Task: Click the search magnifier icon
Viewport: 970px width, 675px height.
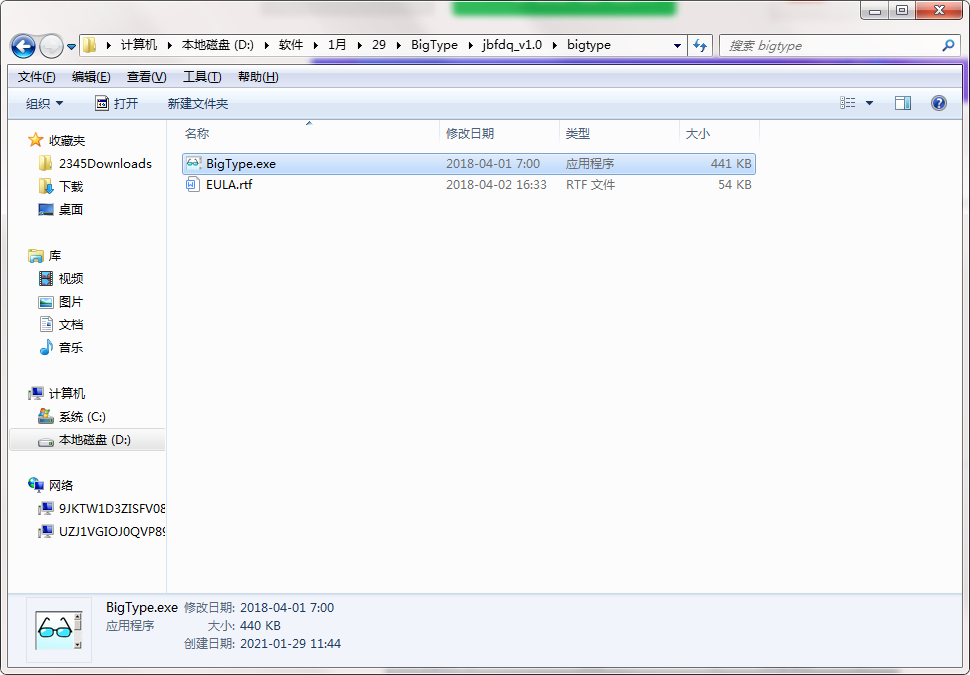Action: [948, 46]
